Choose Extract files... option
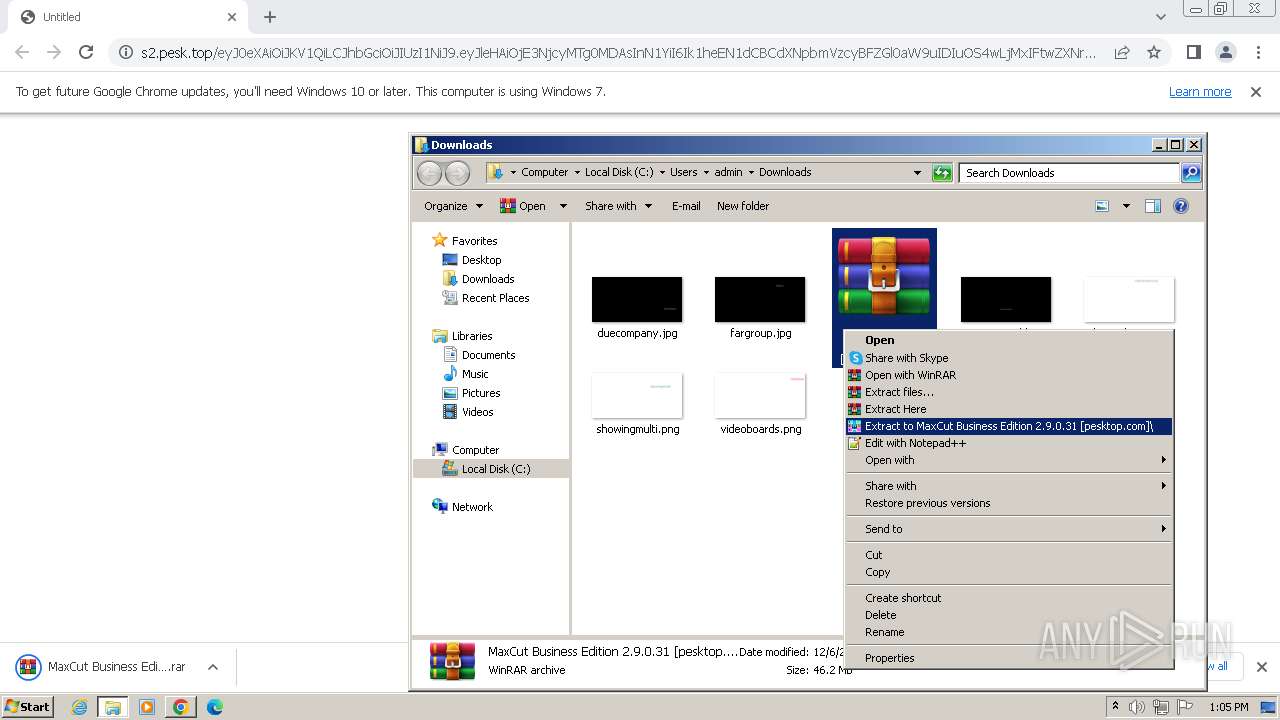The width and height of the screenshot is (1280, 720). [1009, 392]
